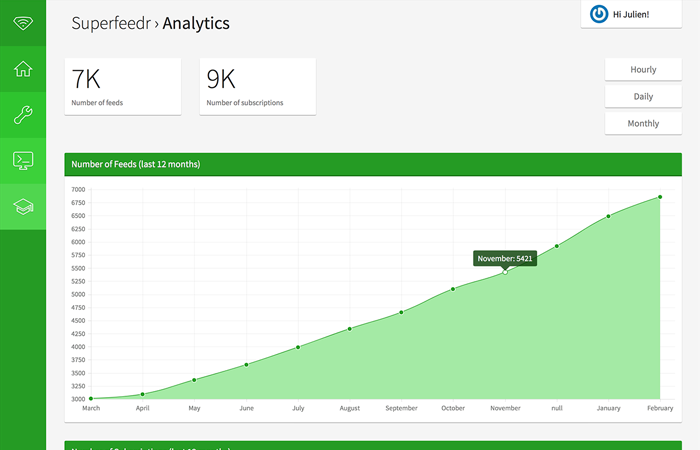The image size is (700, 450).
Task: Click the February data point on chart
Action: click(x=660, y=197)
